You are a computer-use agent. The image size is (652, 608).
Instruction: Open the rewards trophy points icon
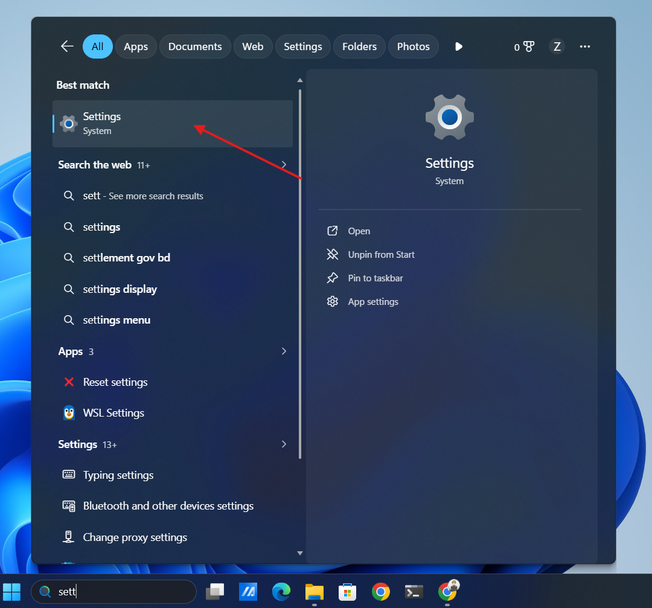(524, 47)
